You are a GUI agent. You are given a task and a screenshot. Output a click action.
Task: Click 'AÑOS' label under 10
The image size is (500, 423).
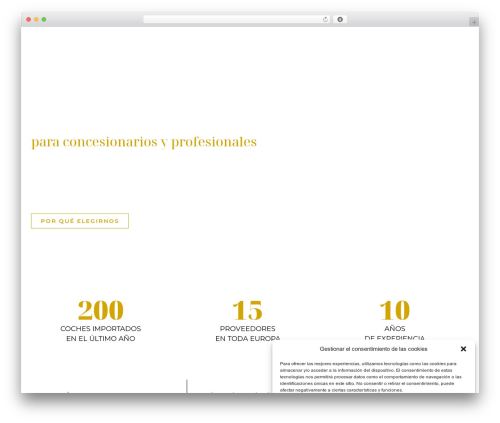pos(395,329)
